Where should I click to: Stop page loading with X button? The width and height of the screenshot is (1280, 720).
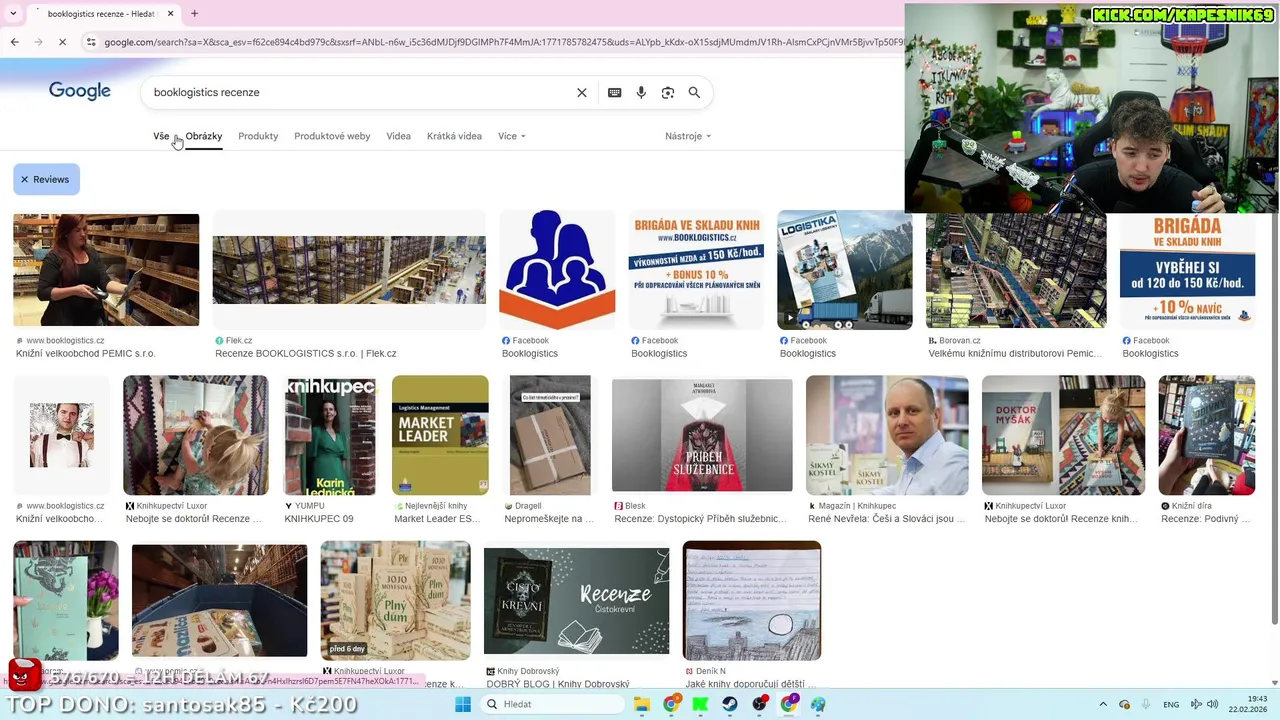click(x=62, y=42)
